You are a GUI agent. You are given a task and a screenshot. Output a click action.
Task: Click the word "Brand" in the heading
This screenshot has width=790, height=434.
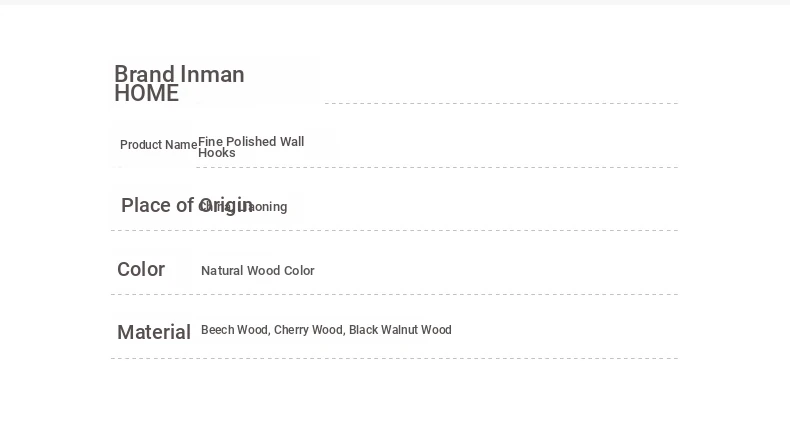coord(145,75)
